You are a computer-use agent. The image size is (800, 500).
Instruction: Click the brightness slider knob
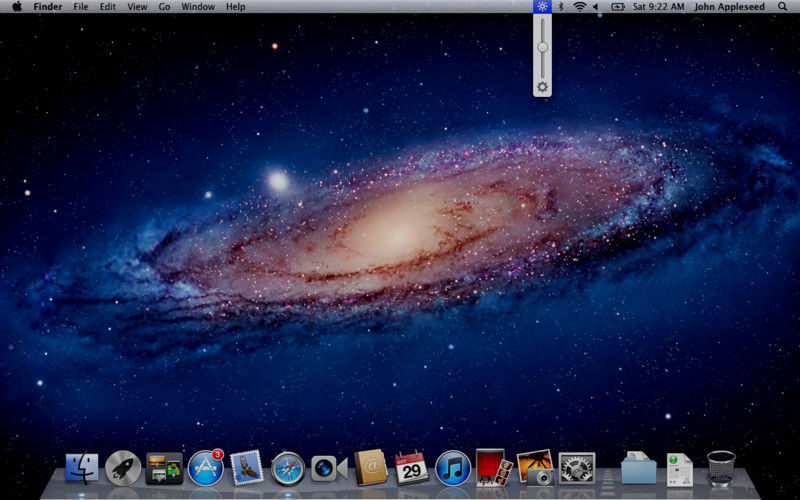click(542, 47)
